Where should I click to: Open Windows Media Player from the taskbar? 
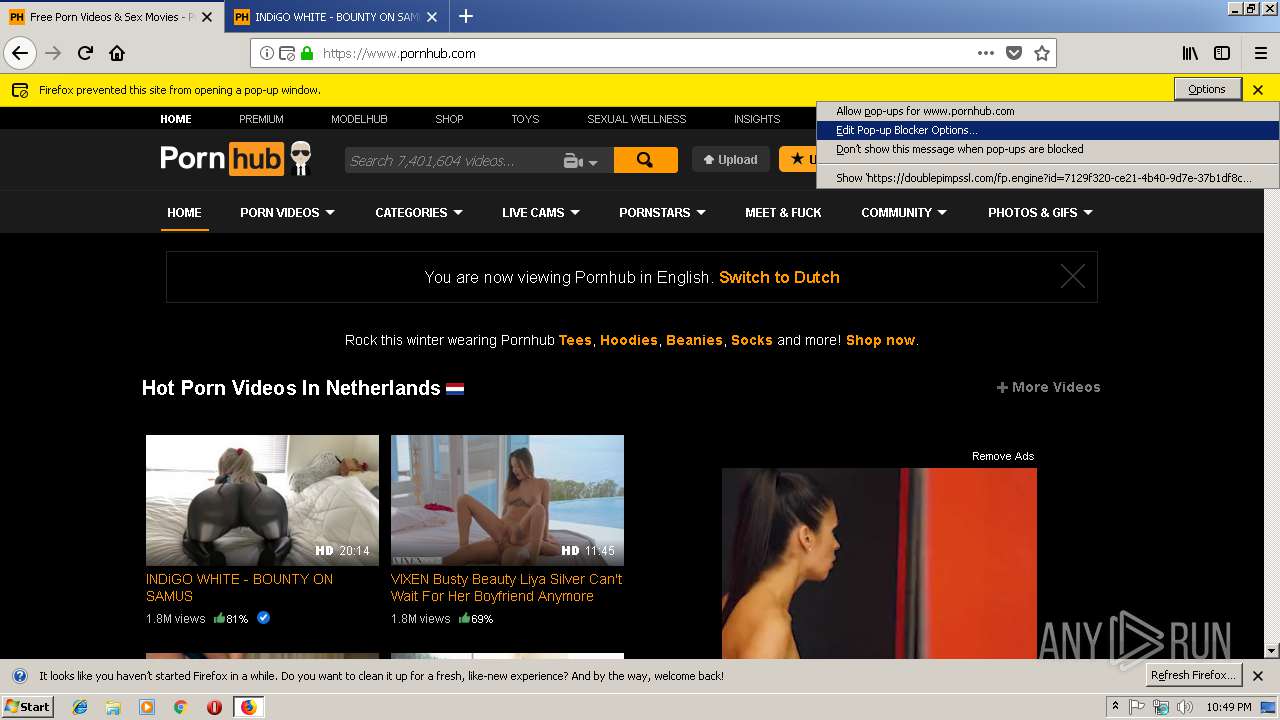tap(147, 707)
